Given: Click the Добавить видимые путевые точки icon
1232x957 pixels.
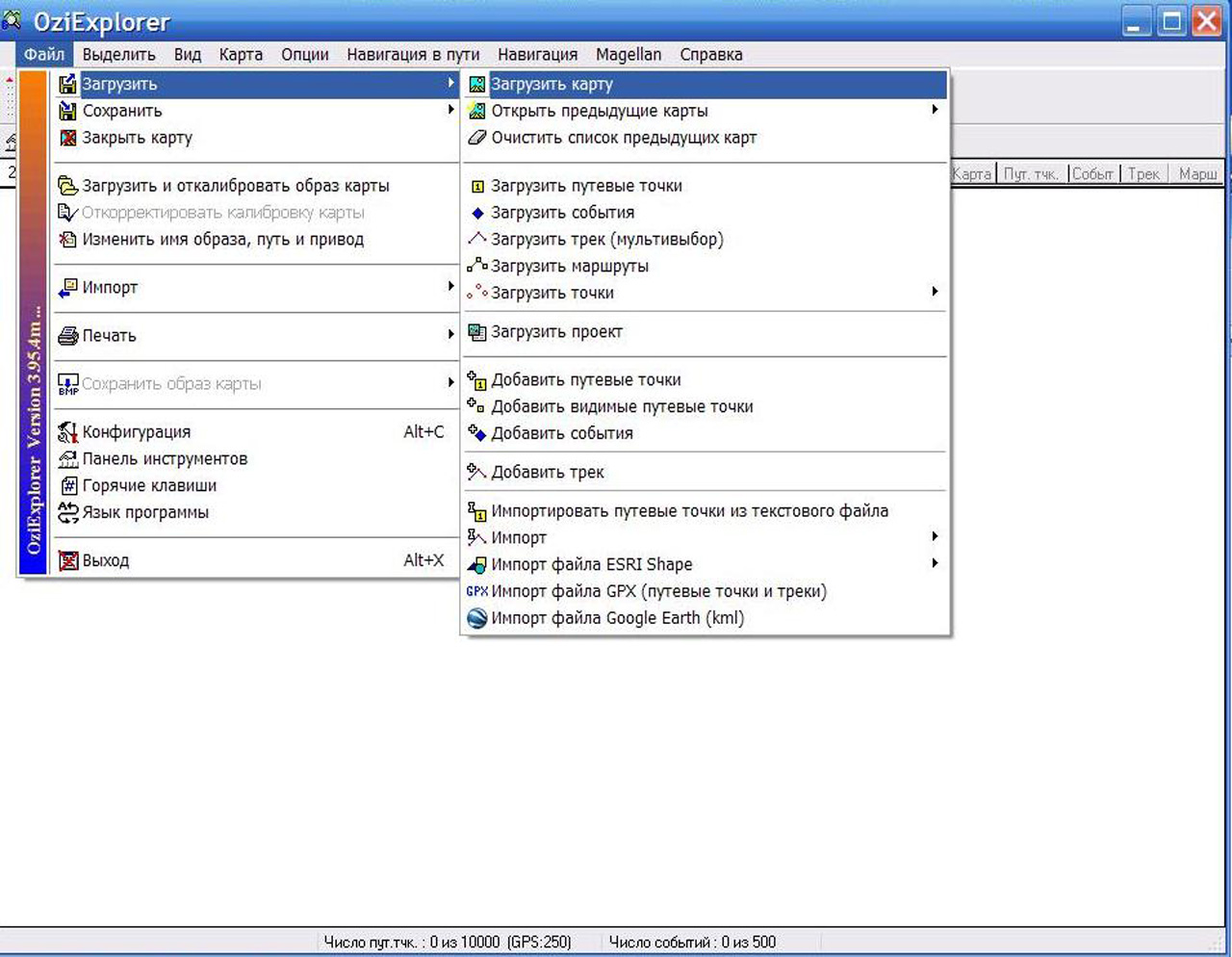Looking at the screenshot, I should [476, 406].
